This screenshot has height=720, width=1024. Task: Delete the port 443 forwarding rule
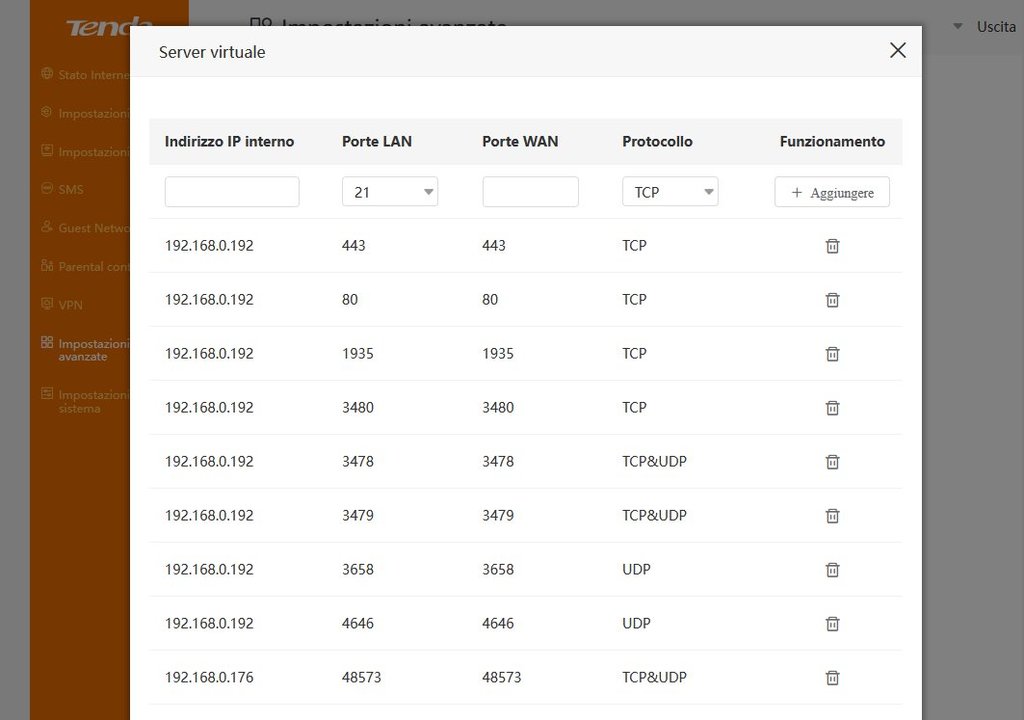click(832, 246)
